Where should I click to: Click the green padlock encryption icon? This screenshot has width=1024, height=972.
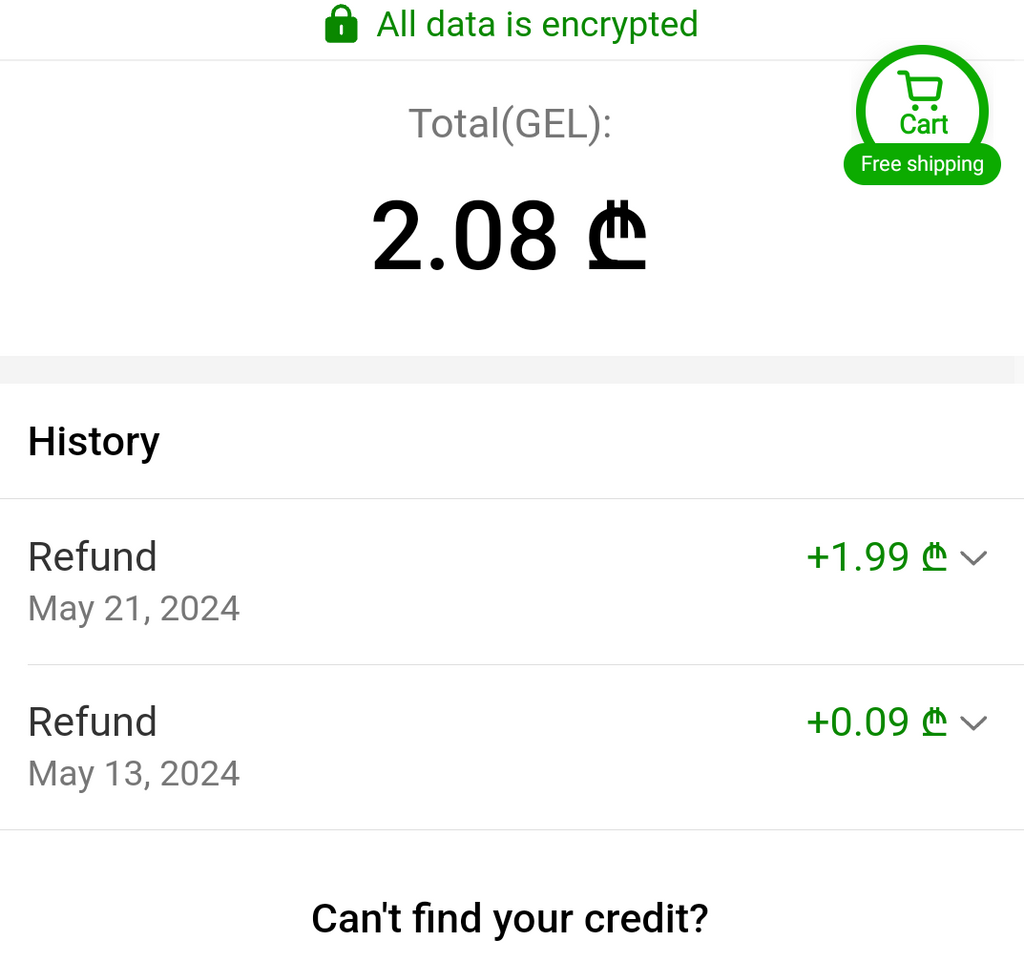(341, 24)
